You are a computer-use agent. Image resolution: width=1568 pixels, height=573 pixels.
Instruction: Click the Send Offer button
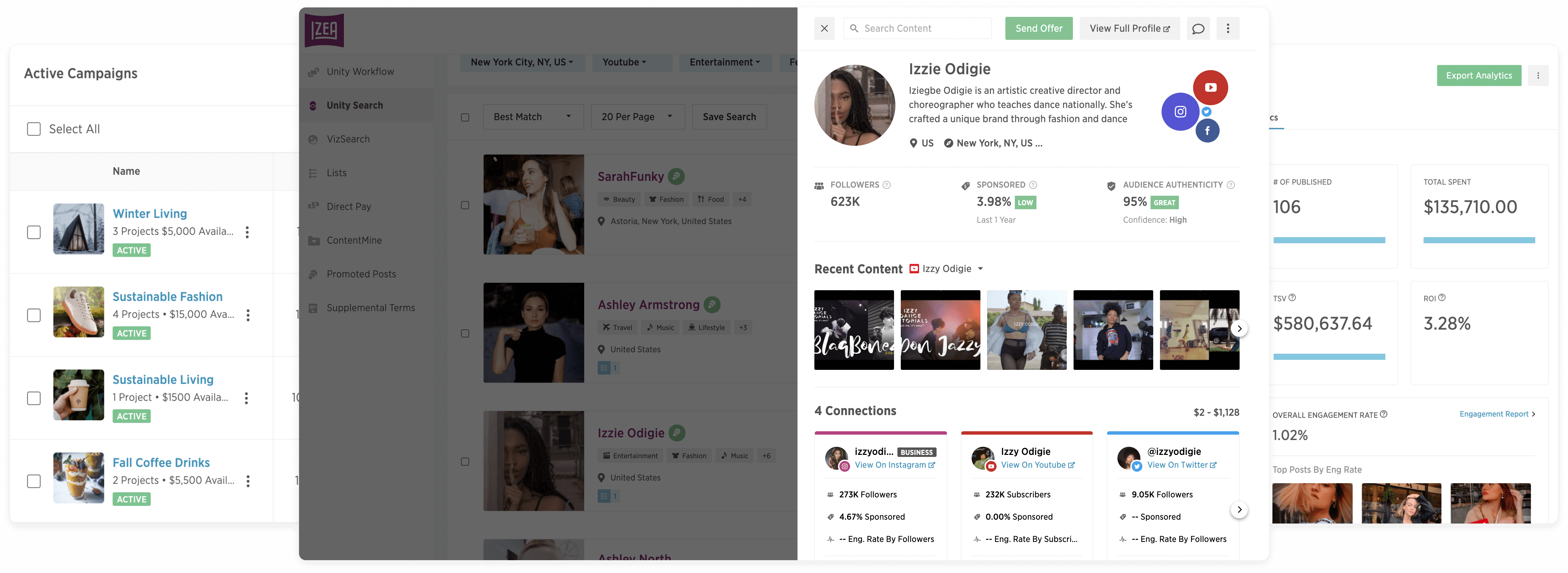click(1038, 28)
